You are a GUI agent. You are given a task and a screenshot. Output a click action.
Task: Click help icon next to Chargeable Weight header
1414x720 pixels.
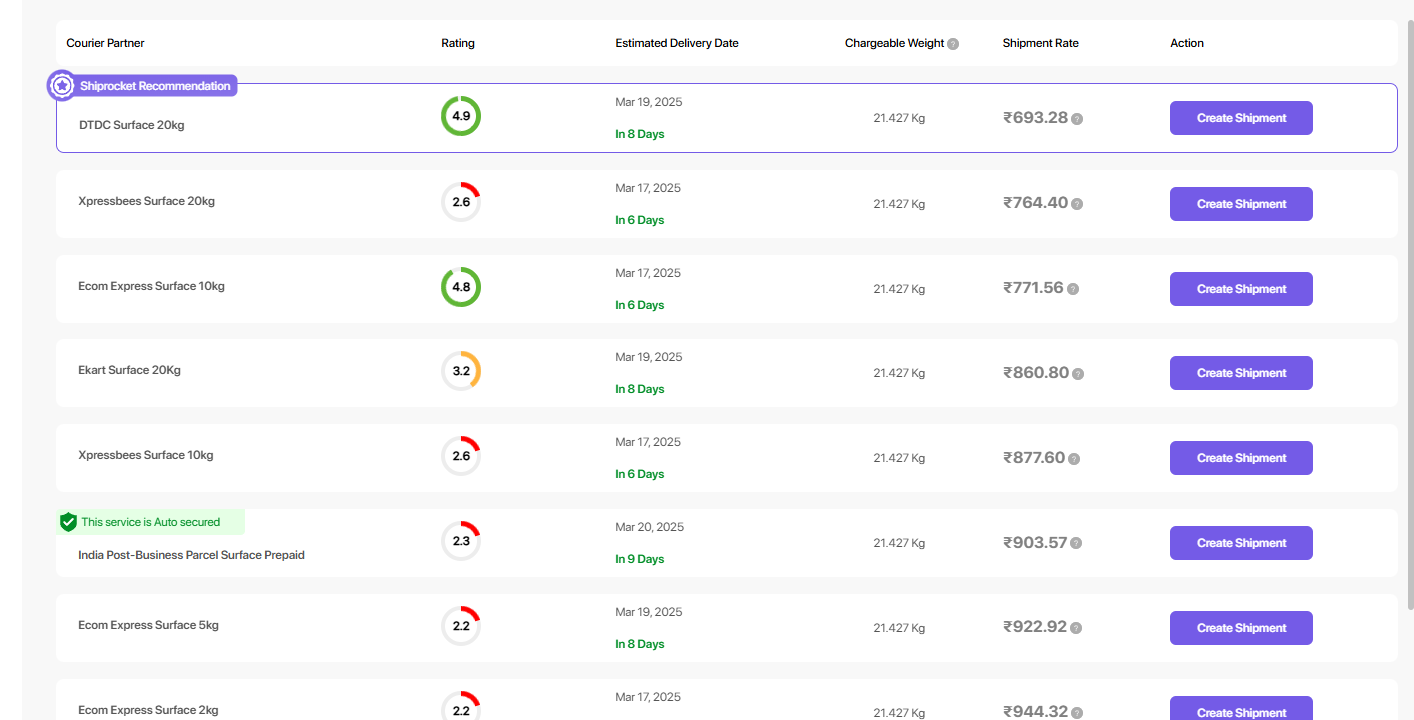[953, 44]
